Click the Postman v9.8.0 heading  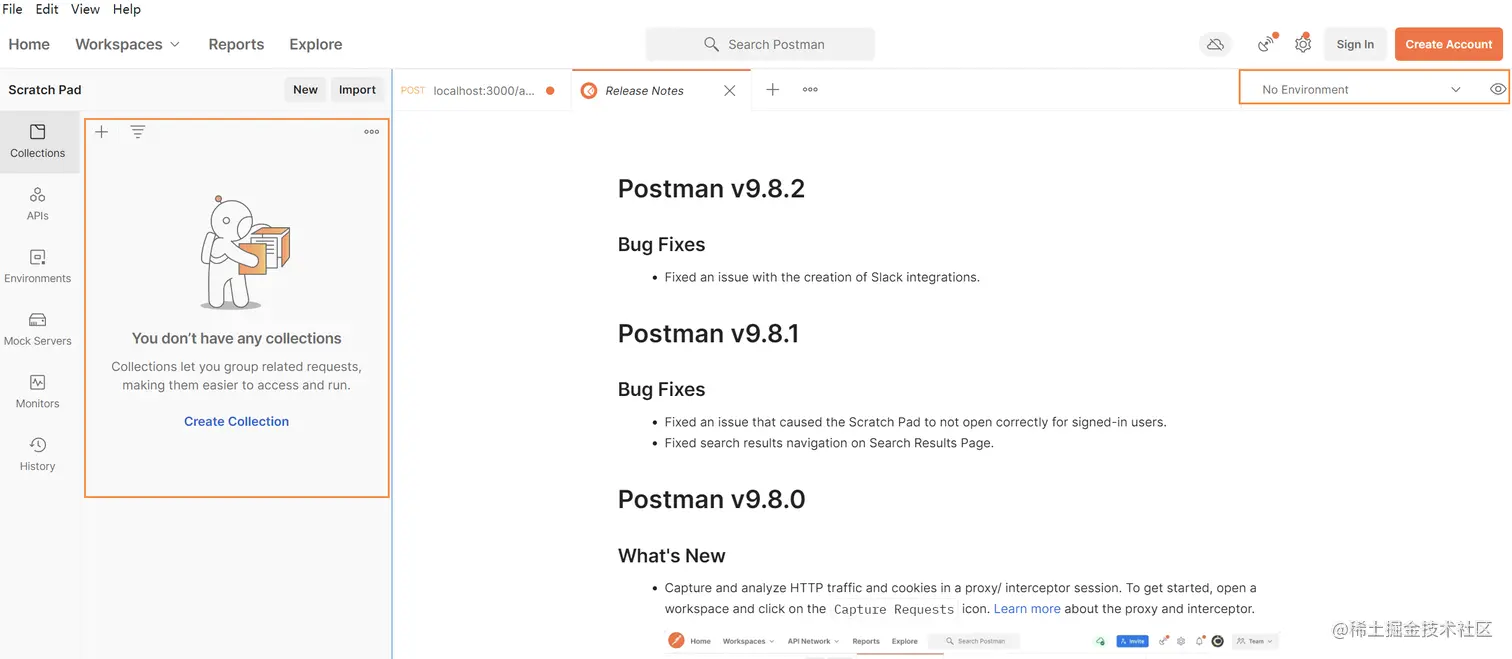(x=711, y=499)
